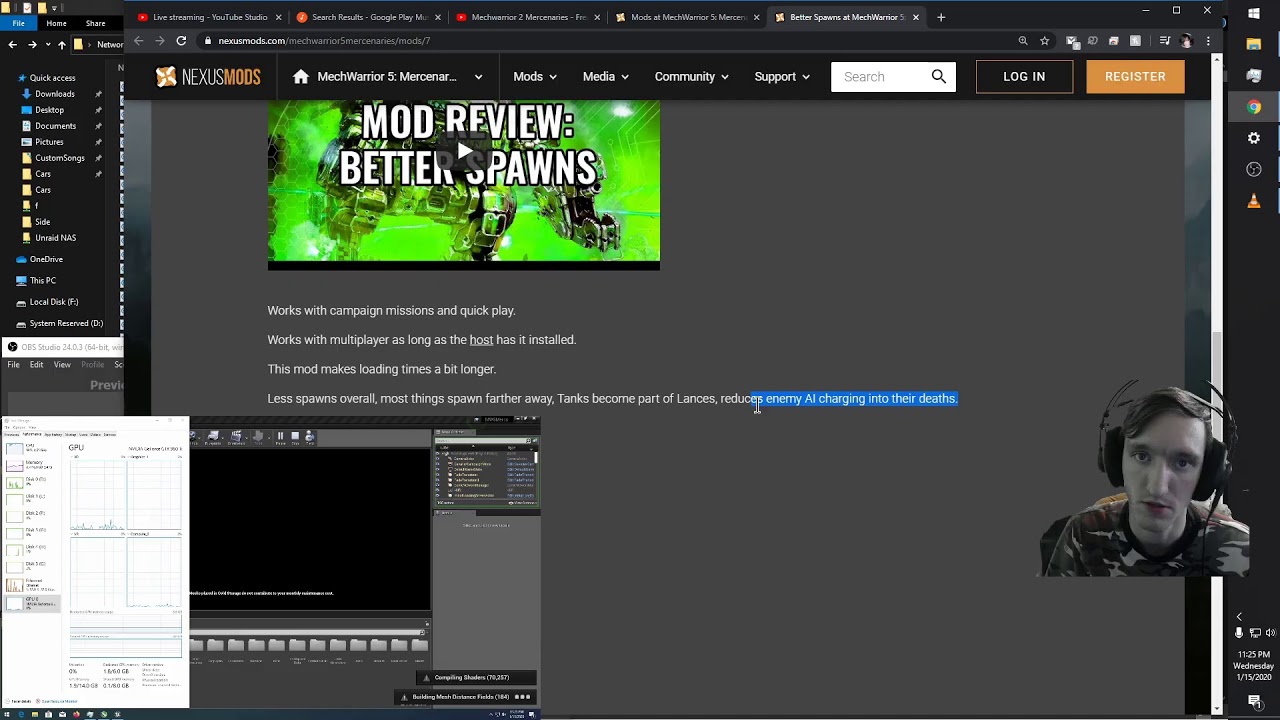This screenshot has height=720, width=1280.
Task: Open the Community dropdown menu
Action: pyautogui.click(x=692, y=77)
